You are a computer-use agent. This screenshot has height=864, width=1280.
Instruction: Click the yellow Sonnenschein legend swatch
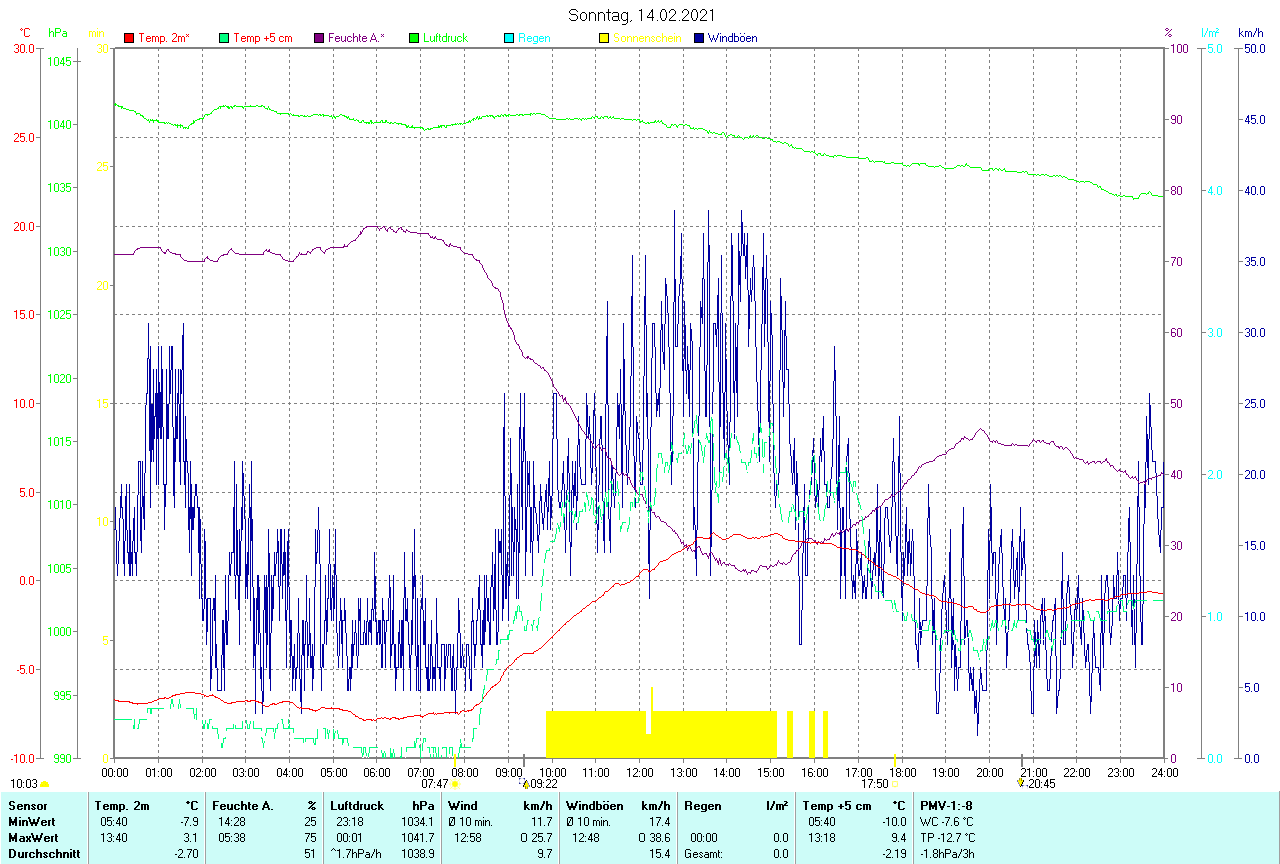[x=604, y=38]
